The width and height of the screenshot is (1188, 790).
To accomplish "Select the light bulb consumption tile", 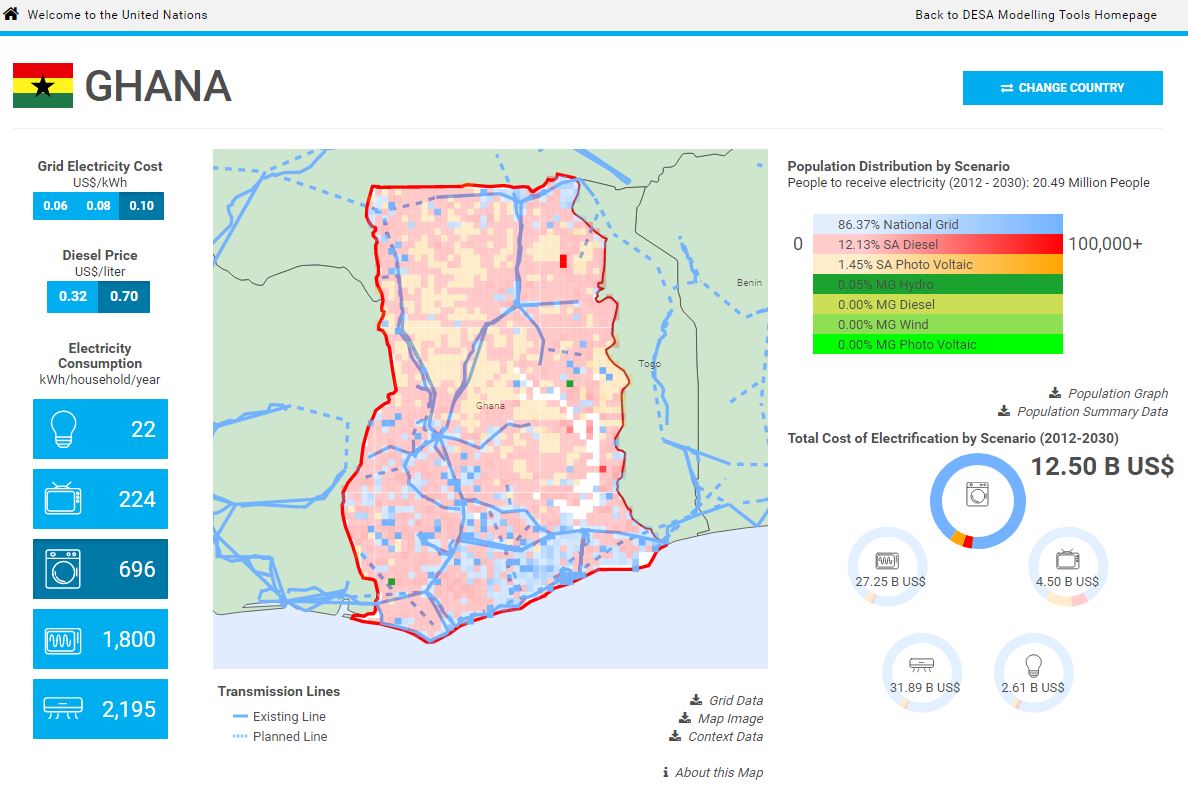I will point(100,429).
